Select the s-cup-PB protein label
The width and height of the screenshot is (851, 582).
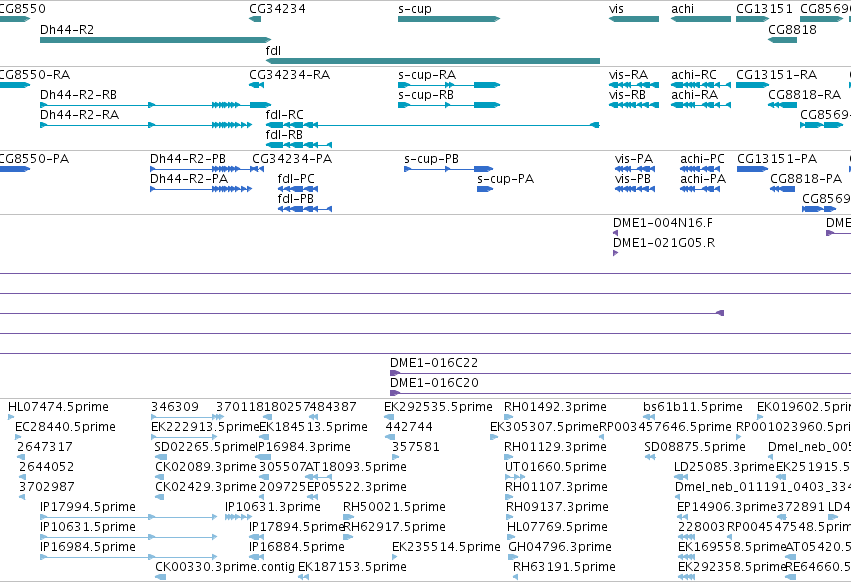coord(431,159)
